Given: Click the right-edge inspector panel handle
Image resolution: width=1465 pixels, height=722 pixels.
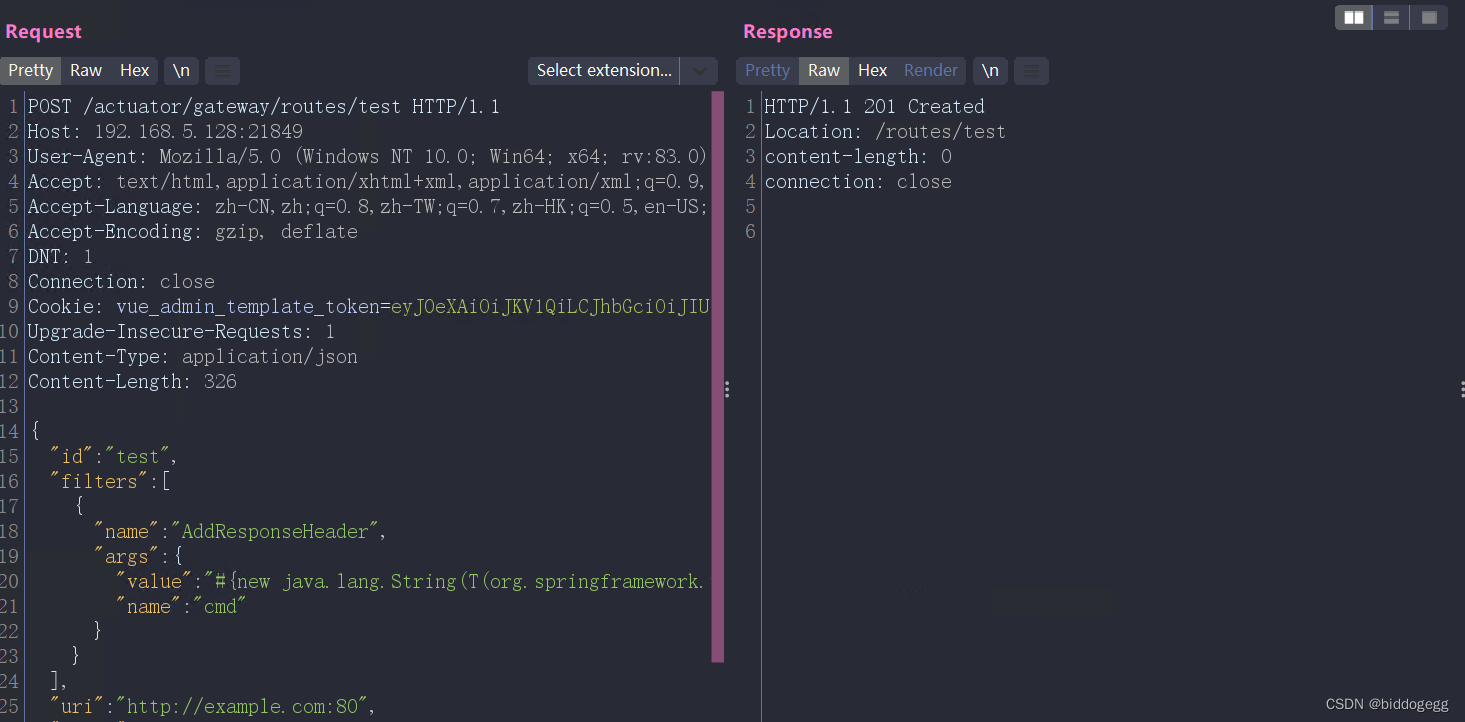Looking at the screenshot, I should 1462,389.
